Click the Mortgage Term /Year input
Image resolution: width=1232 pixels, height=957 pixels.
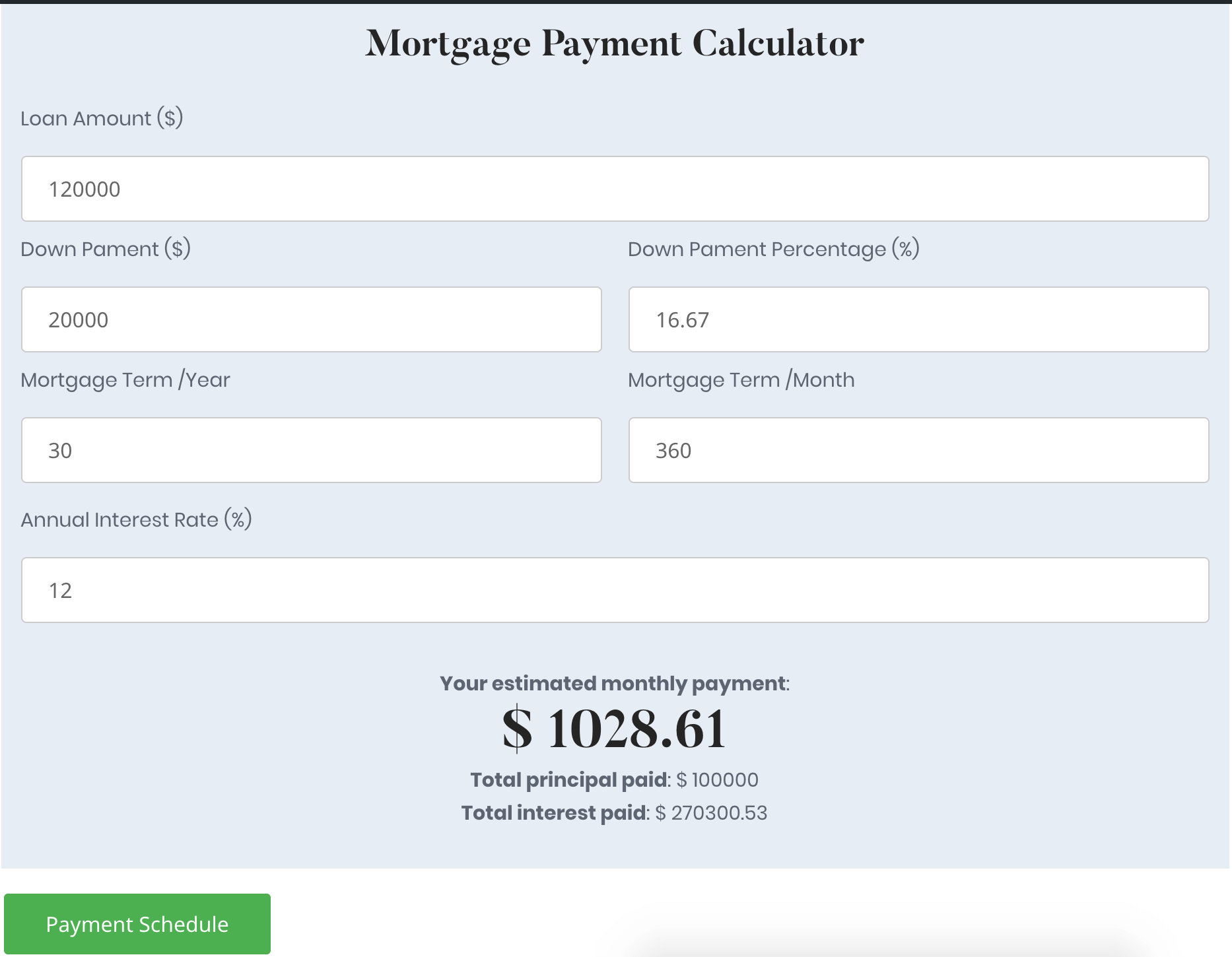(x=311, y=450)
